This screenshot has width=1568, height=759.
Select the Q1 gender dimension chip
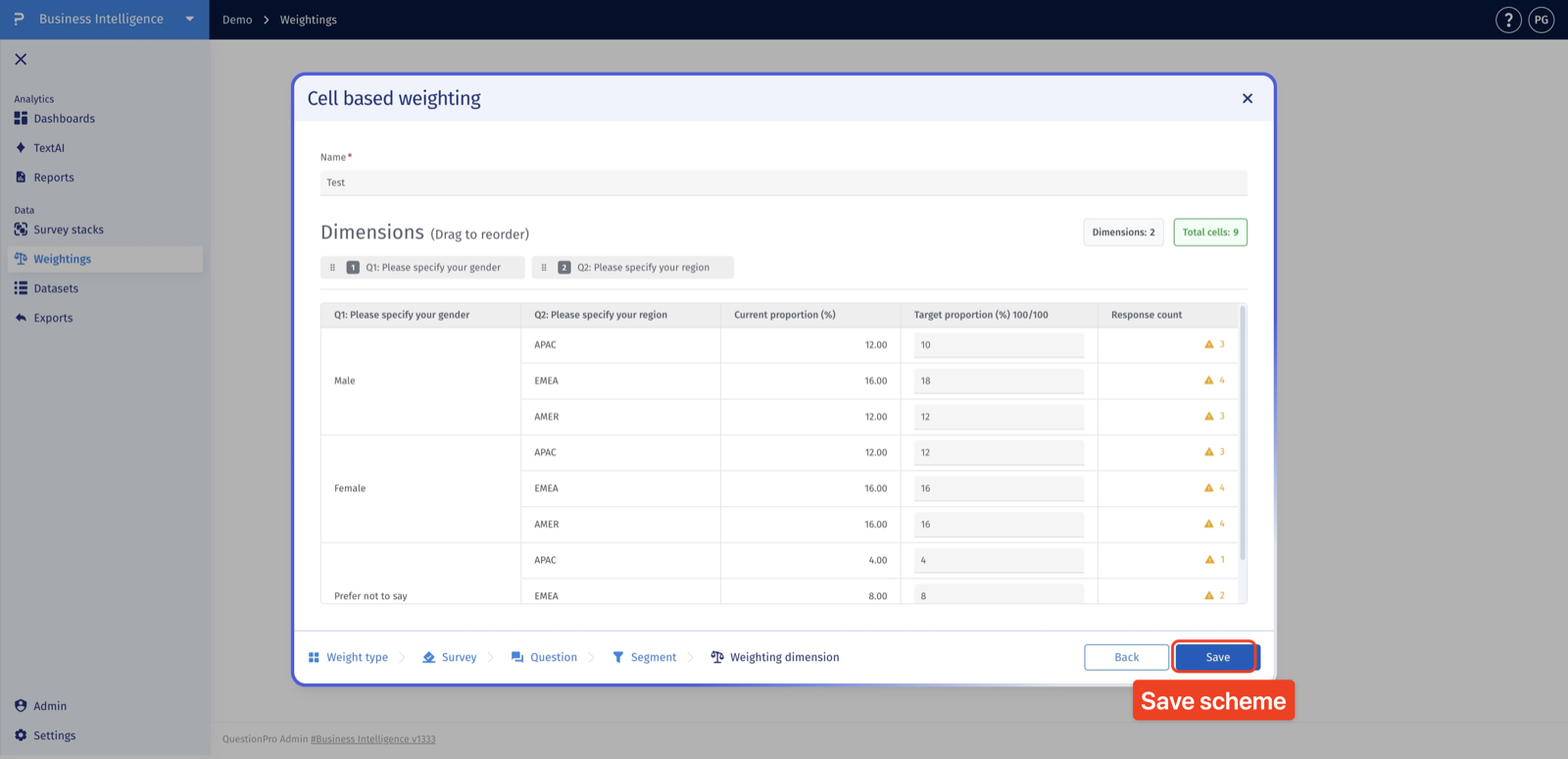coord(422,268)
